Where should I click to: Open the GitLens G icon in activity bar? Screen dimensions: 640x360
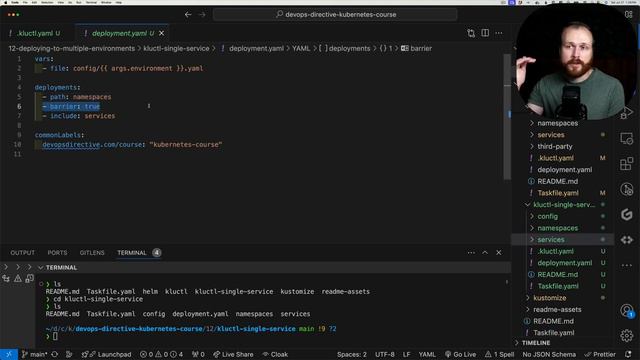click(x=627, y=214)
